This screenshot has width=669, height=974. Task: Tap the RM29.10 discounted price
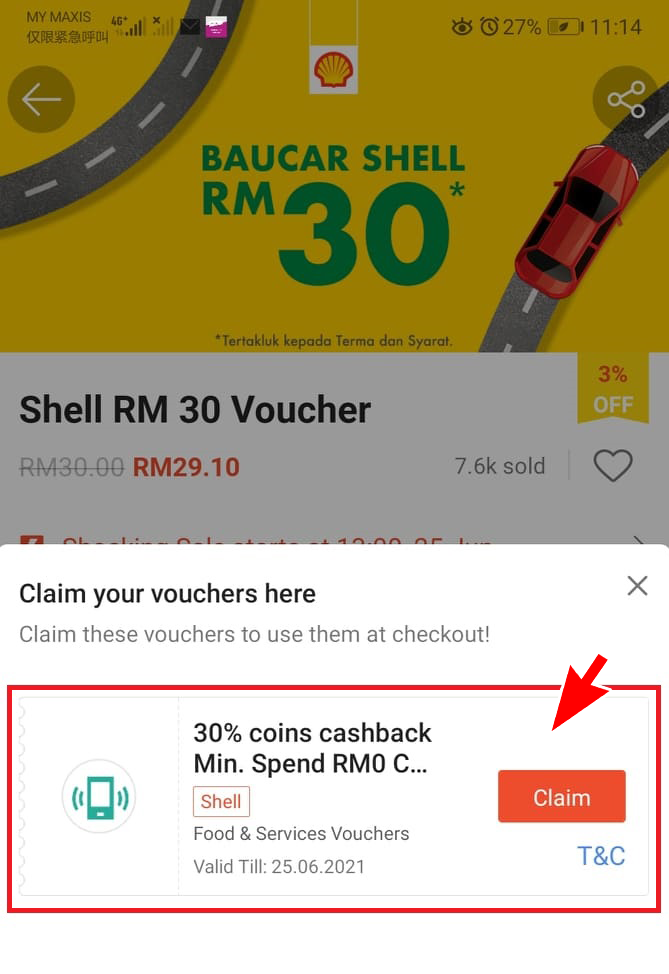pos(186,468)
